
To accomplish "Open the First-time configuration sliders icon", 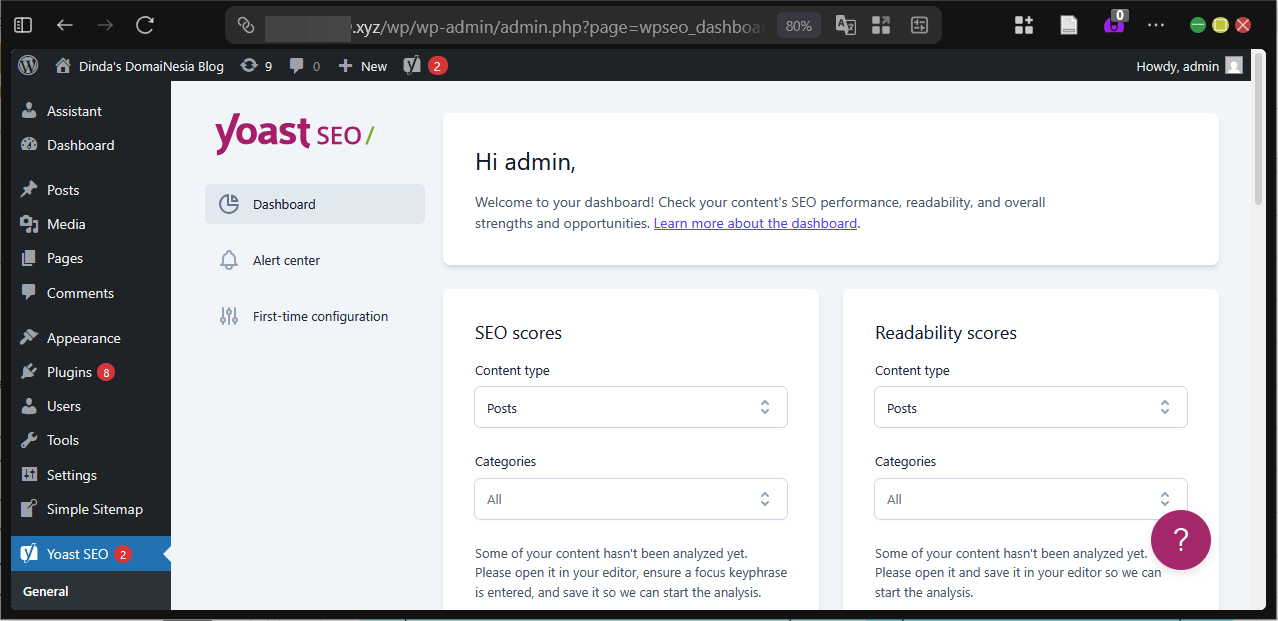I will pos(228,315).
